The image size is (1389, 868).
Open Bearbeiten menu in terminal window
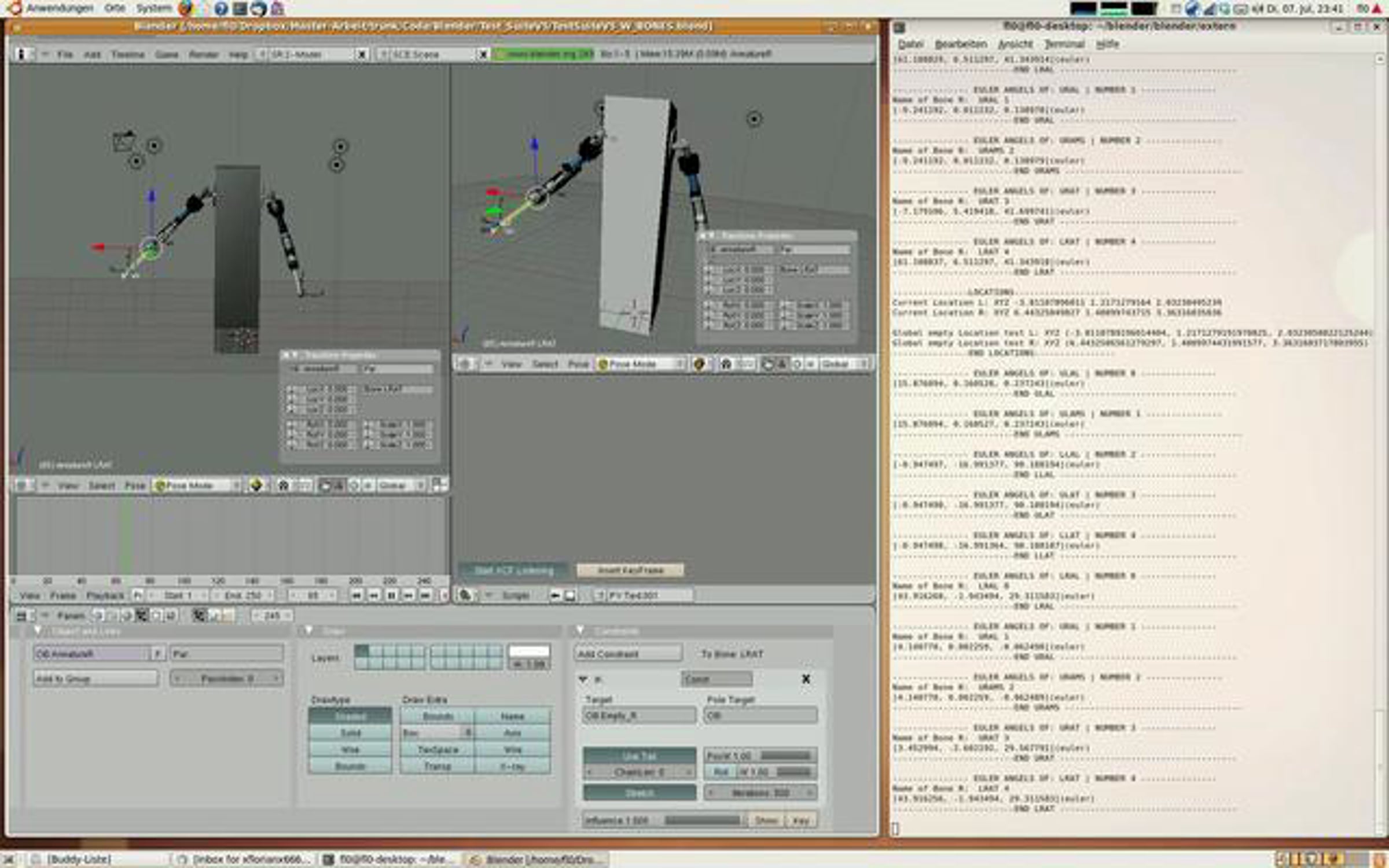961,44
